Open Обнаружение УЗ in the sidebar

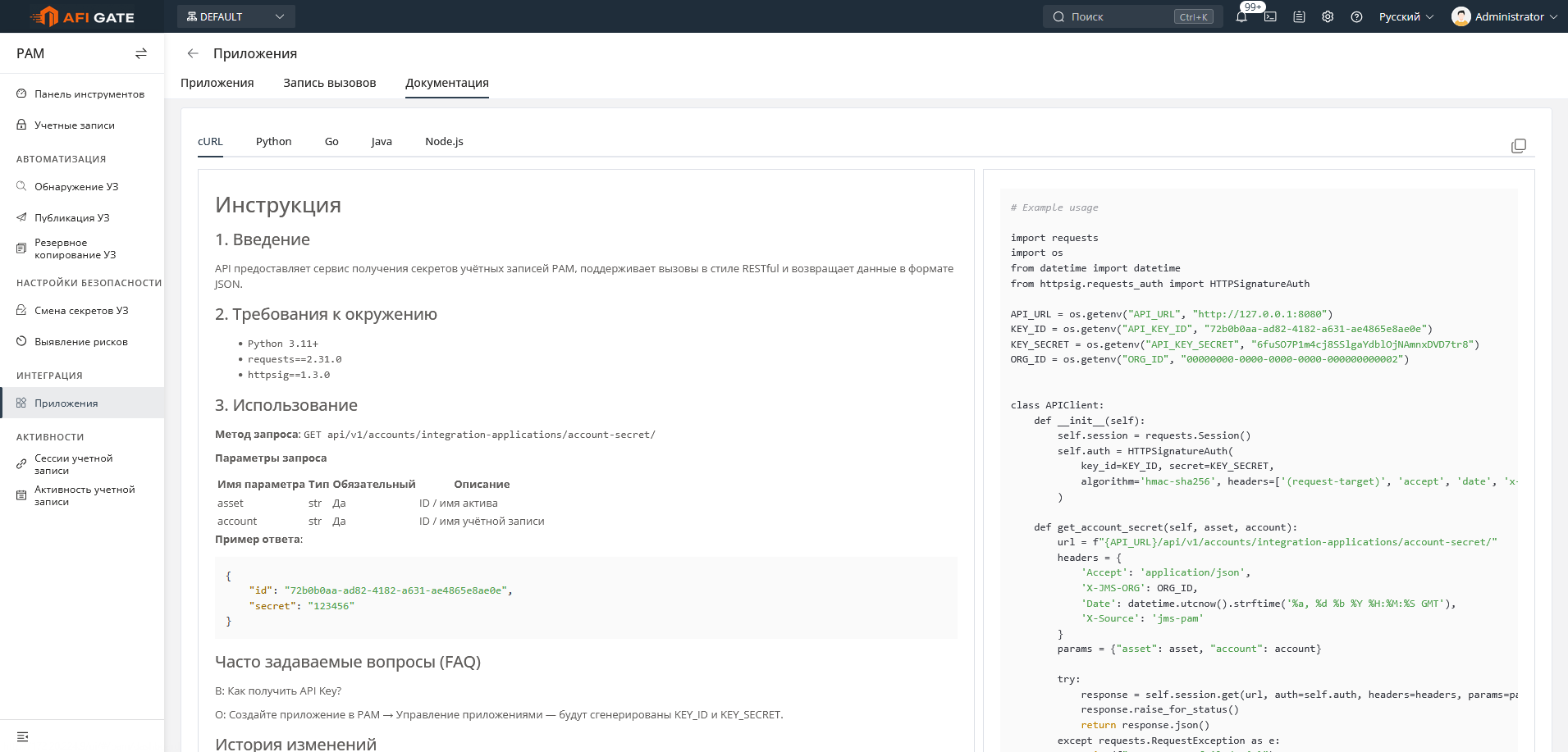point(82,187)
